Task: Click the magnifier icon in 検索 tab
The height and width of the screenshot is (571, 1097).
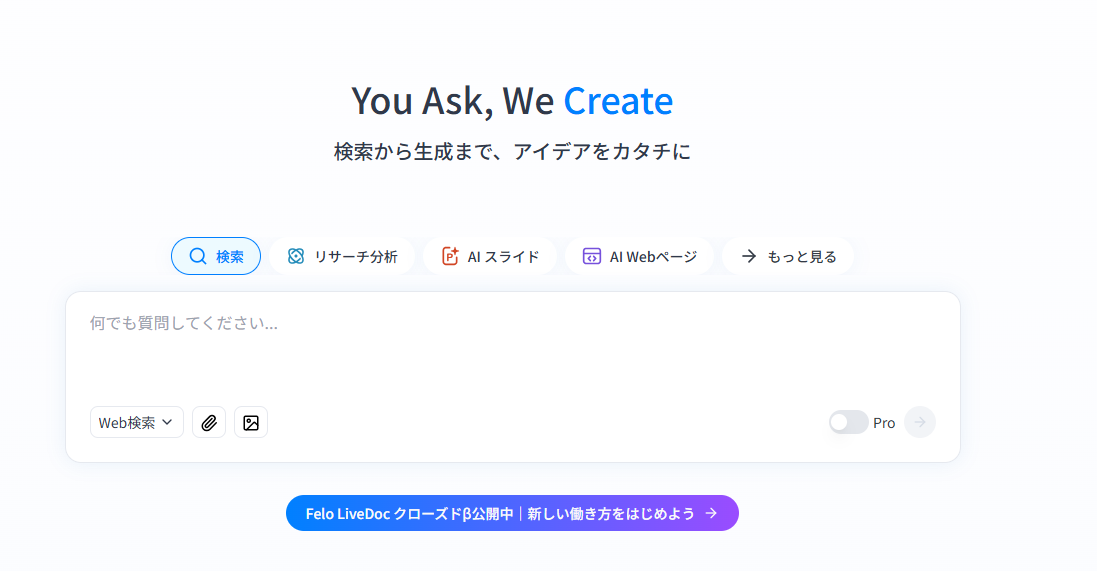Action: (x=198, y=256)
